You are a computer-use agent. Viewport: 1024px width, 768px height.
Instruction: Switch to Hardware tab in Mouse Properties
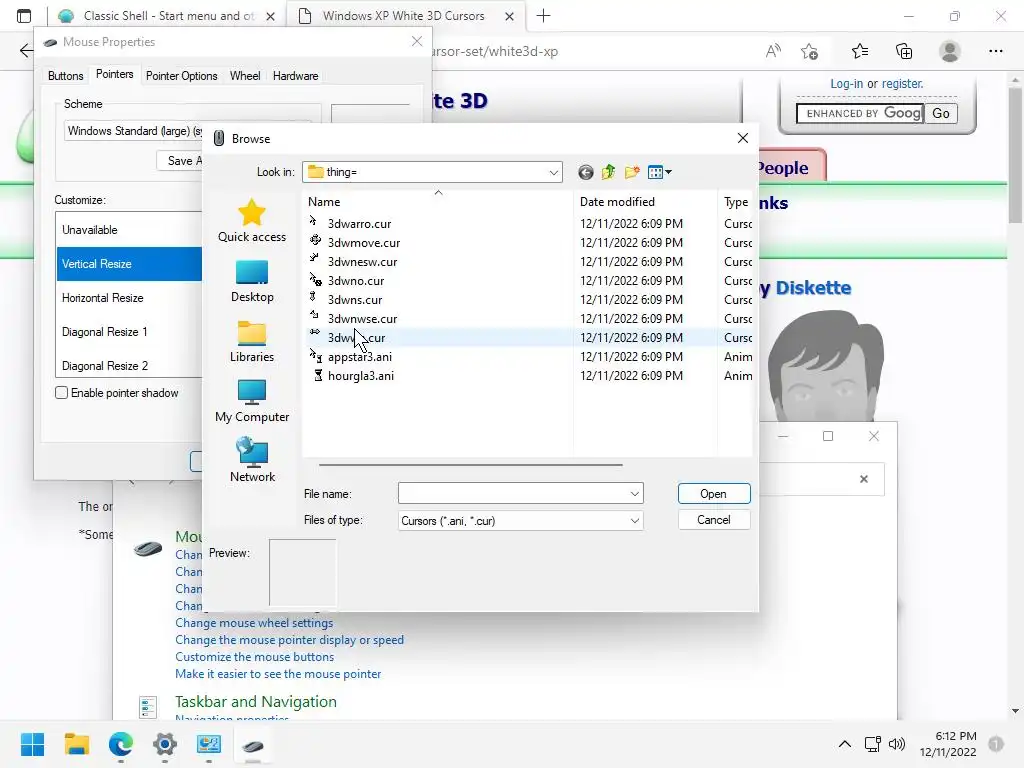coord(295,76)
